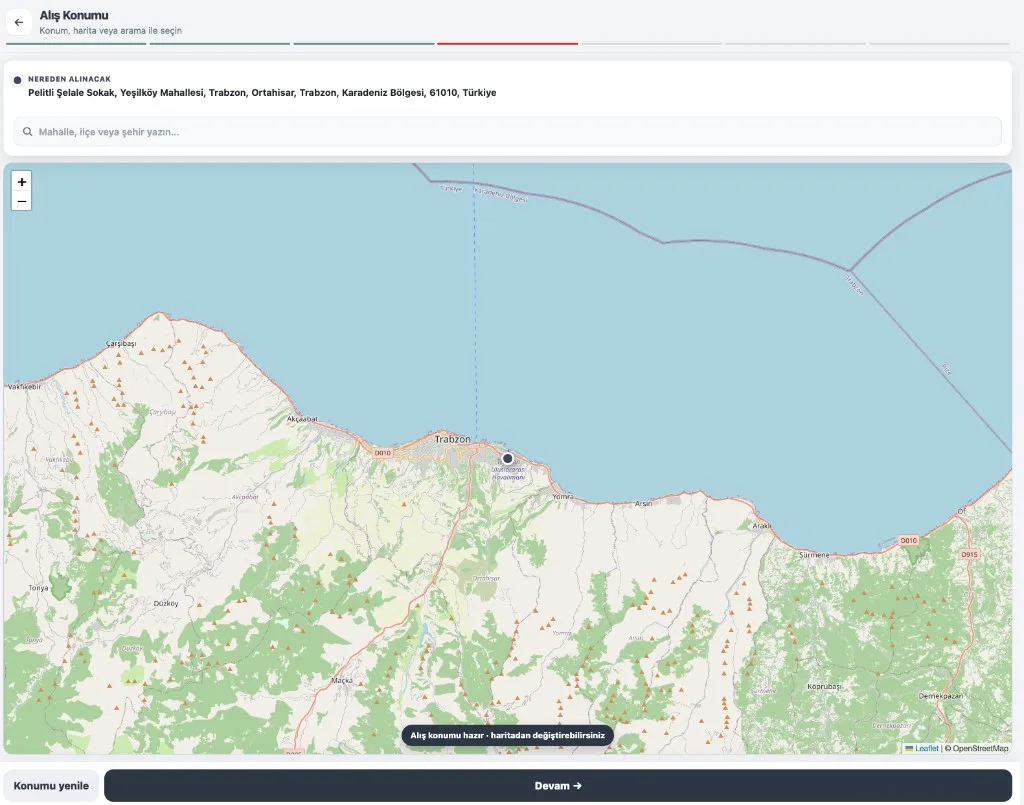Click the NEREDEN ALINACAK heading
The width and height of the screenshot is (1024, 805).
tap(69, 79)
